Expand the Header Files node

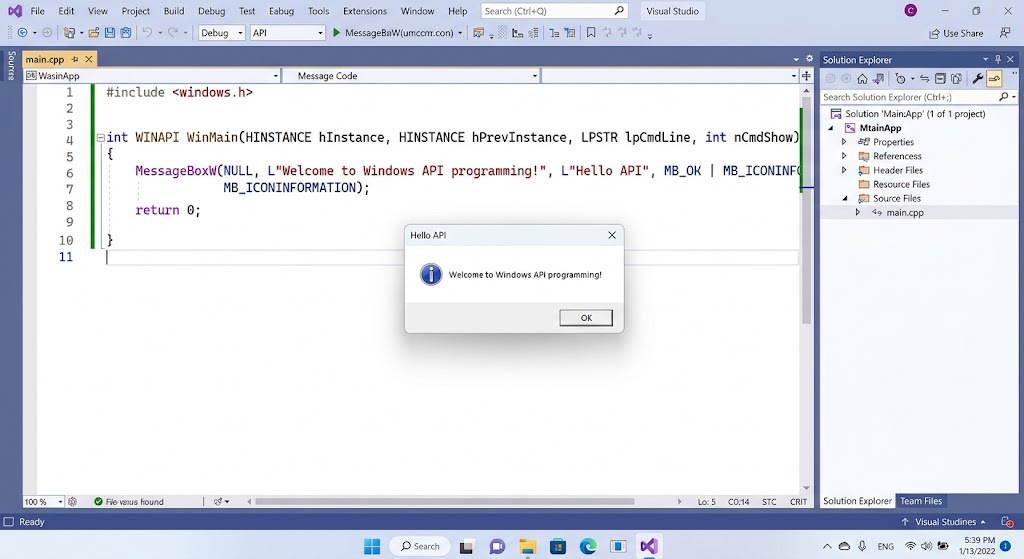(844, 170)
